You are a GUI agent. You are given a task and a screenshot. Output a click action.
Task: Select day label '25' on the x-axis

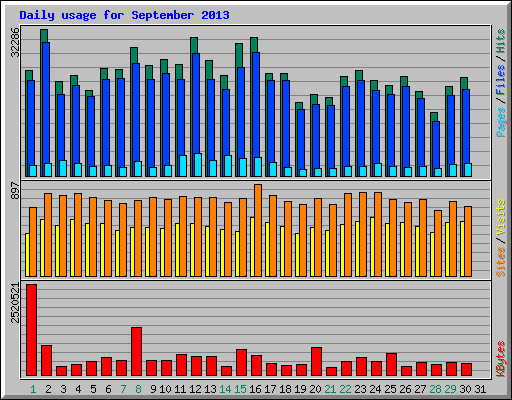coord(390,389)
